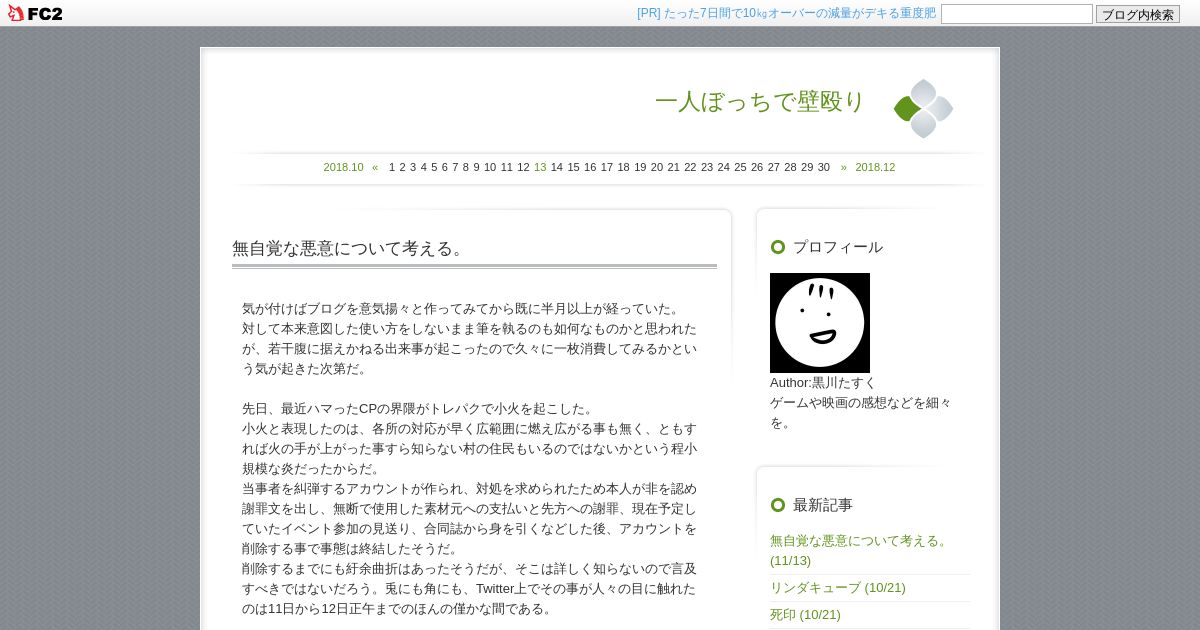Click the 最新記事 section heading
The image size is (1200, 630).
tap(823, 505)
